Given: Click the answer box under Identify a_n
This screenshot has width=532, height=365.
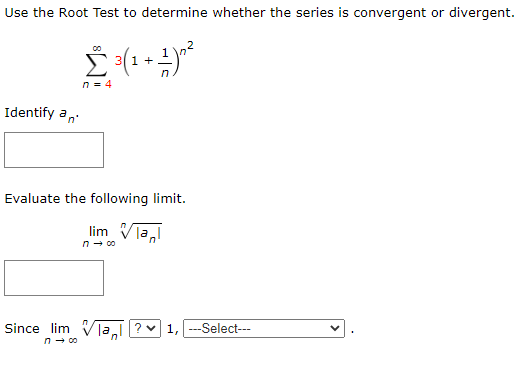Looking at the screenshot, I should [54, 150].
